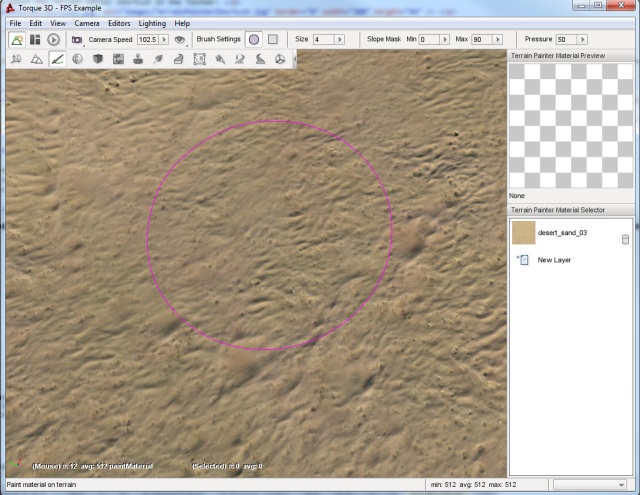The image size is (640, 495).
Task: Select the square brush shape
Action: (272, 40)
